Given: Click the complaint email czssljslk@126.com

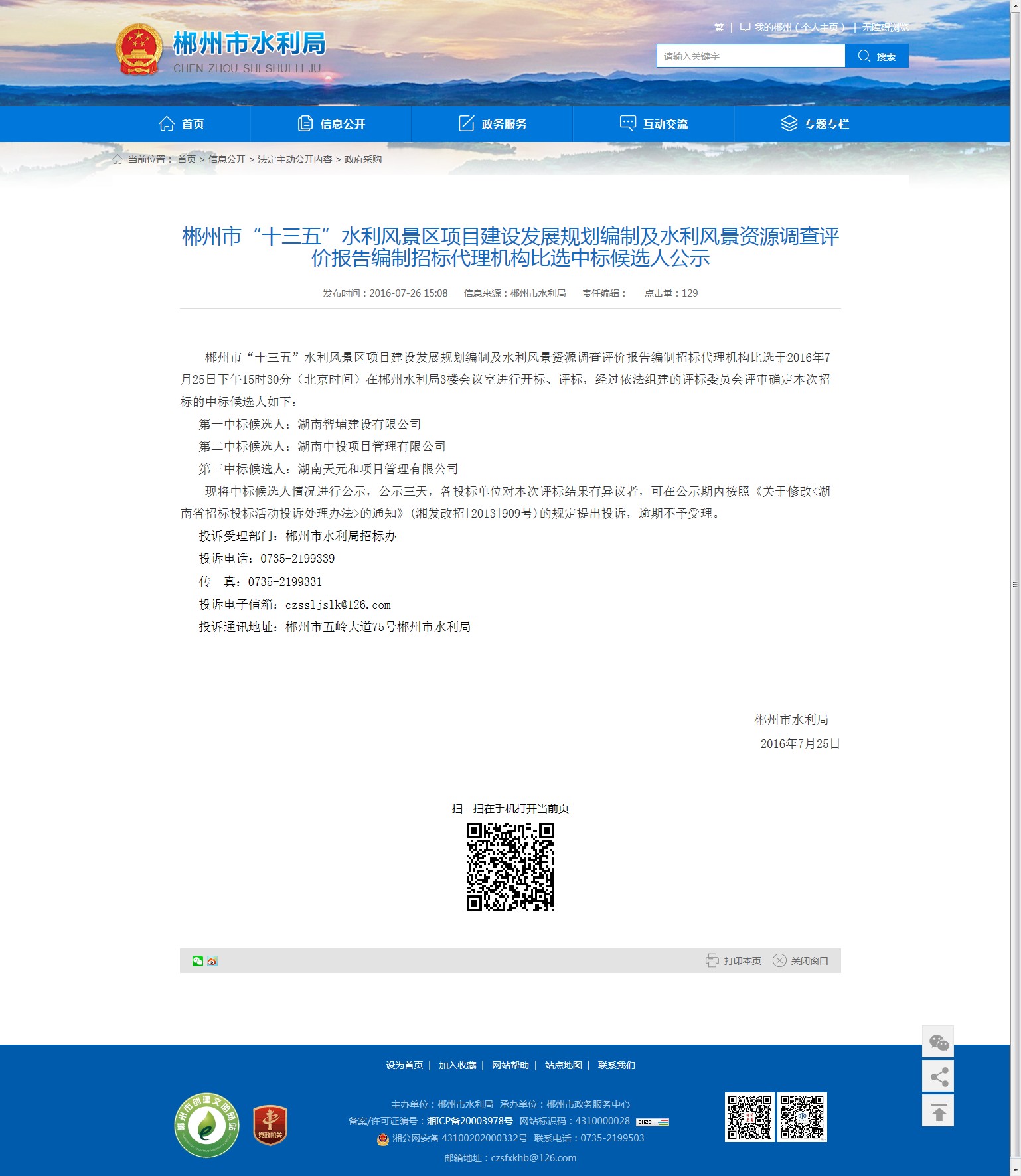Looking at the screenshot, I should pos(338,605).
